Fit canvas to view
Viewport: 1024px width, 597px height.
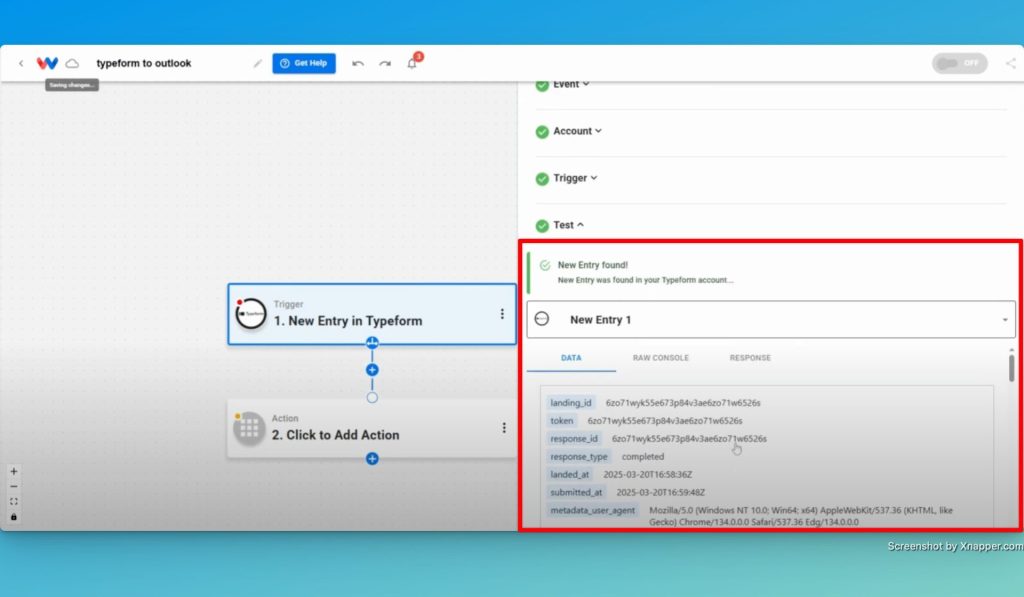14,502
